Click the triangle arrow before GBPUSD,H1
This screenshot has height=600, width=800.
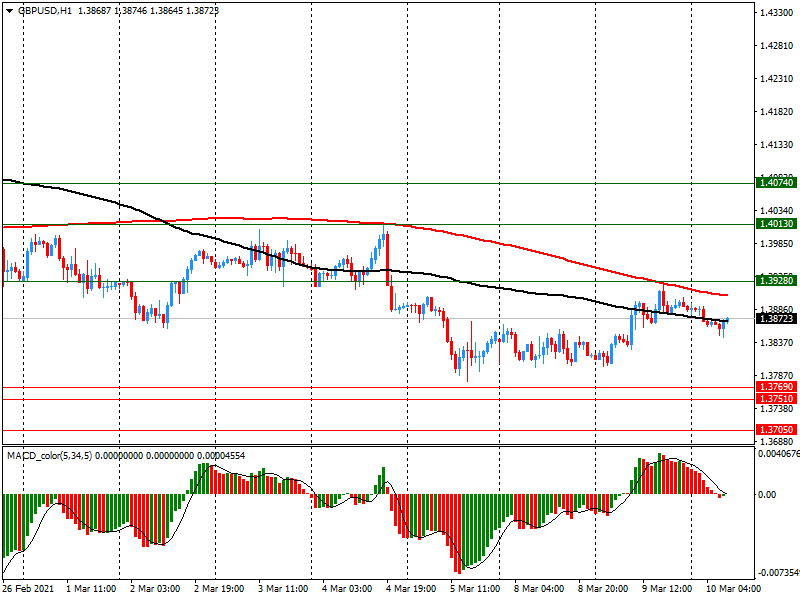pyautogui.click(x=9, y=9)
